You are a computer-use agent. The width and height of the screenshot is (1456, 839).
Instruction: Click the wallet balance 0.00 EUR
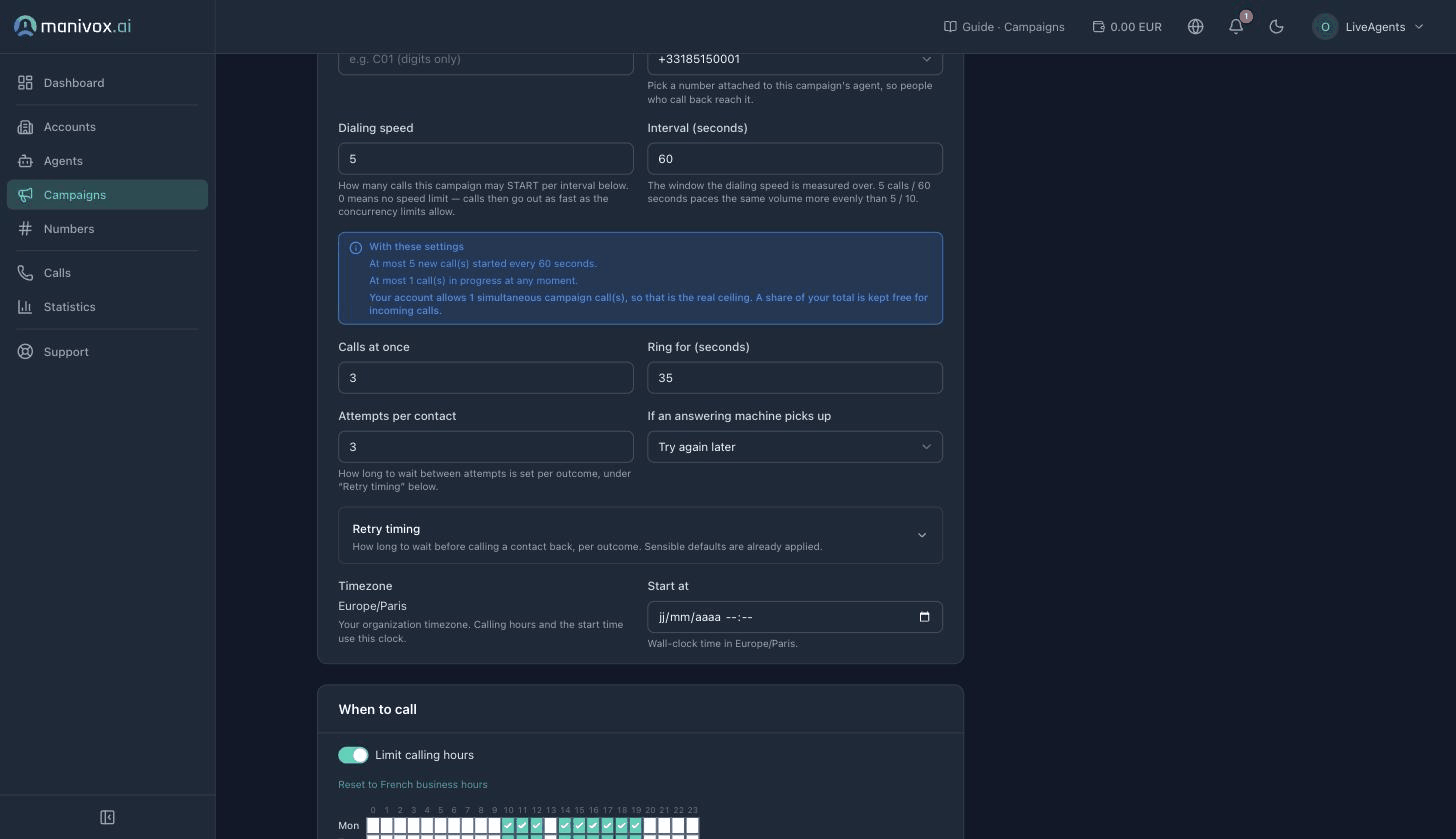coord(1127,27)
